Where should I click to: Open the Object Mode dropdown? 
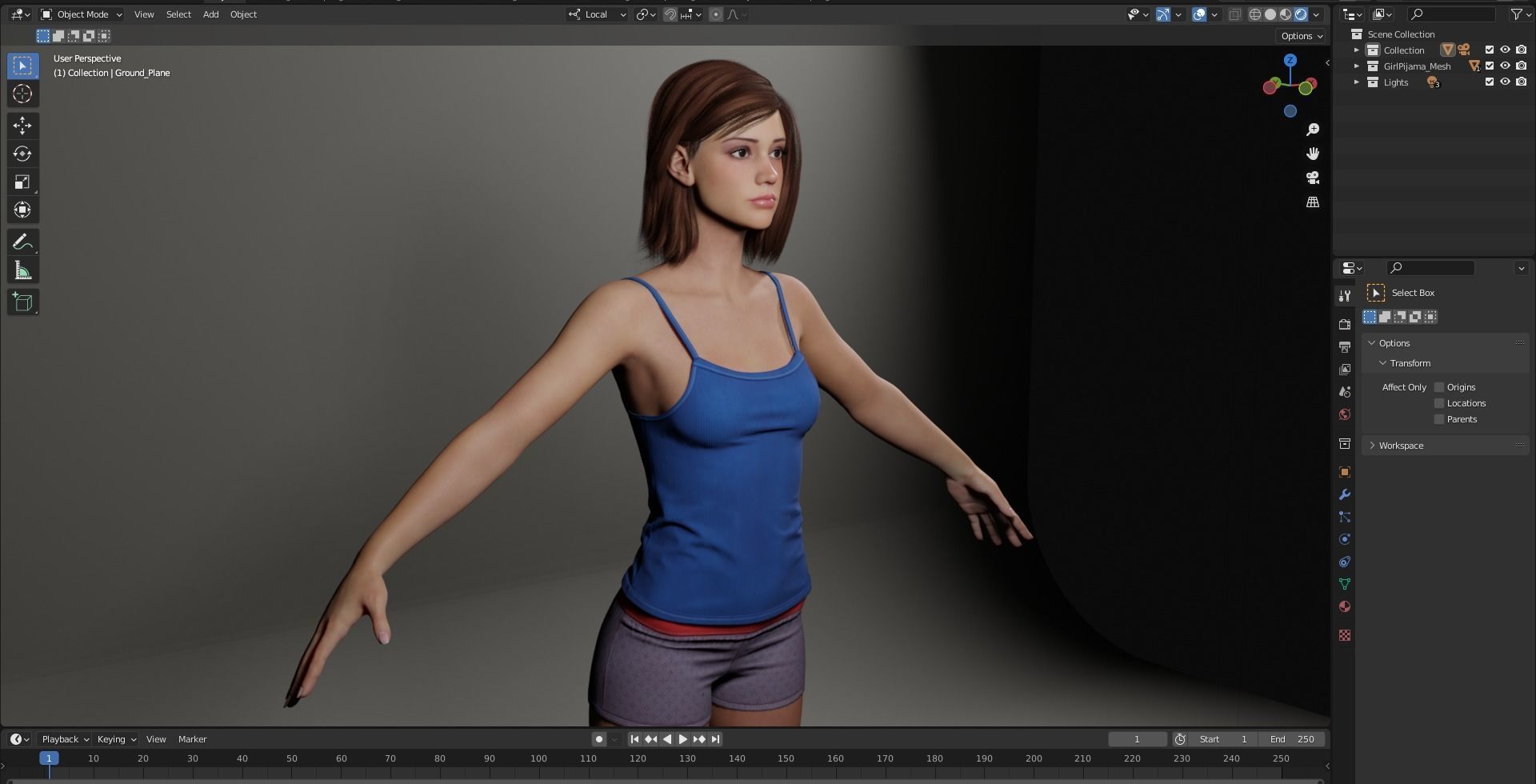tap(82, 14)
